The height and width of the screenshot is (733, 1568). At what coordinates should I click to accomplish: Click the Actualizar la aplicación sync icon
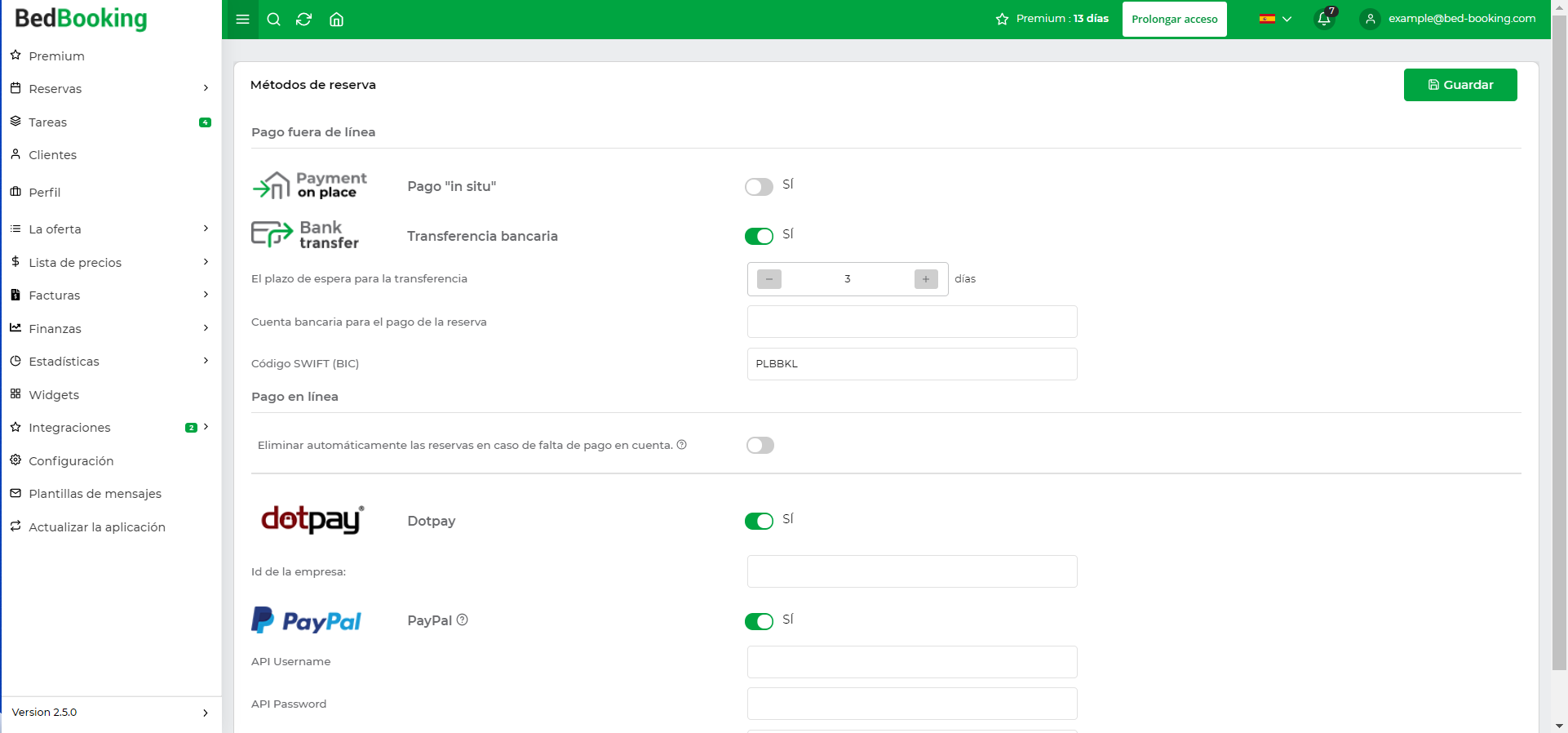(16, 526)
